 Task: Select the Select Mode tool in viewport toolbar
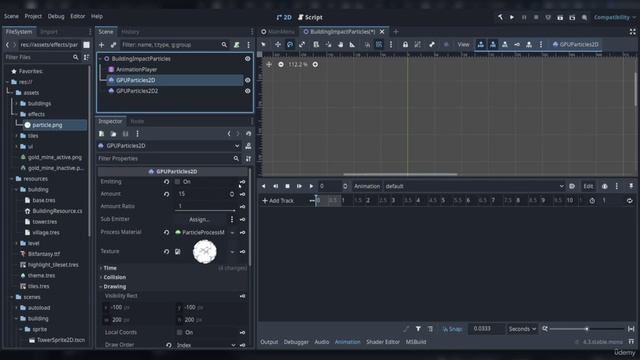tap(264, 44)
